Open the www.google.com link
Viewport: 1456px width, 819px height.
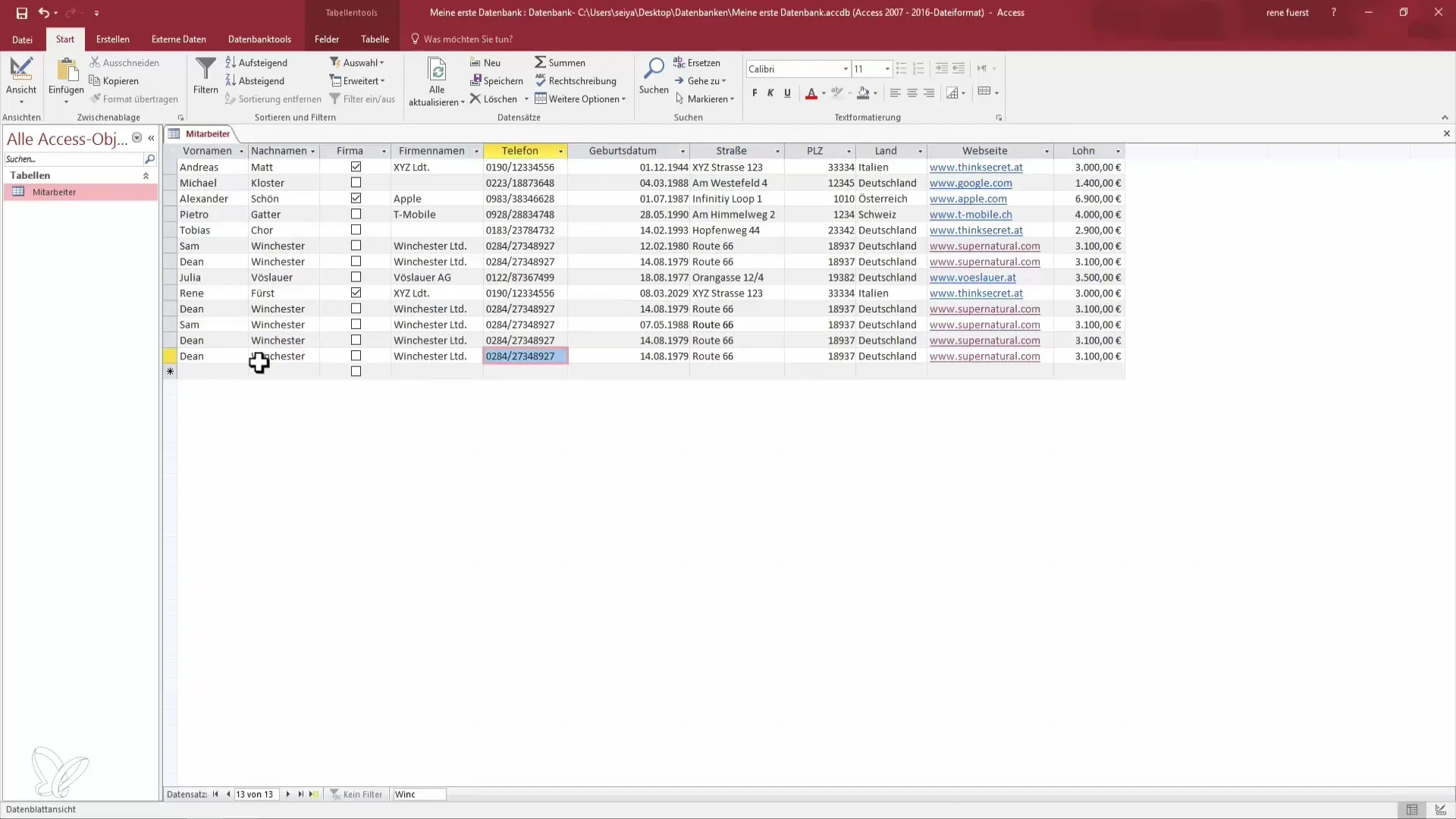pos(971,183)
